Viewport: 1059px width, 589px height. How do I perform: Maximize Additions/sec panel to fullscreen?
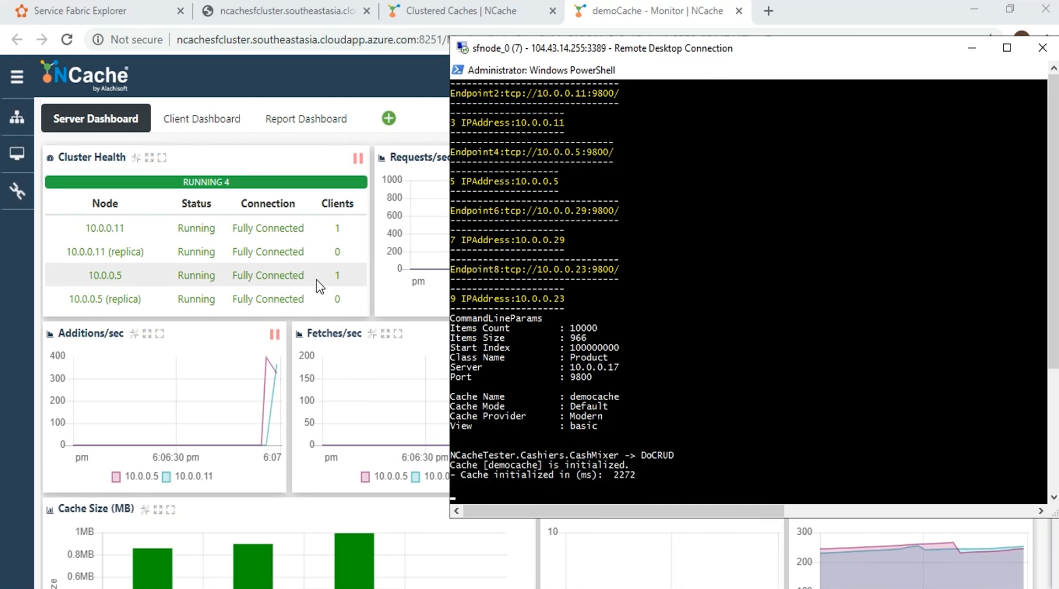pos(159,334)
